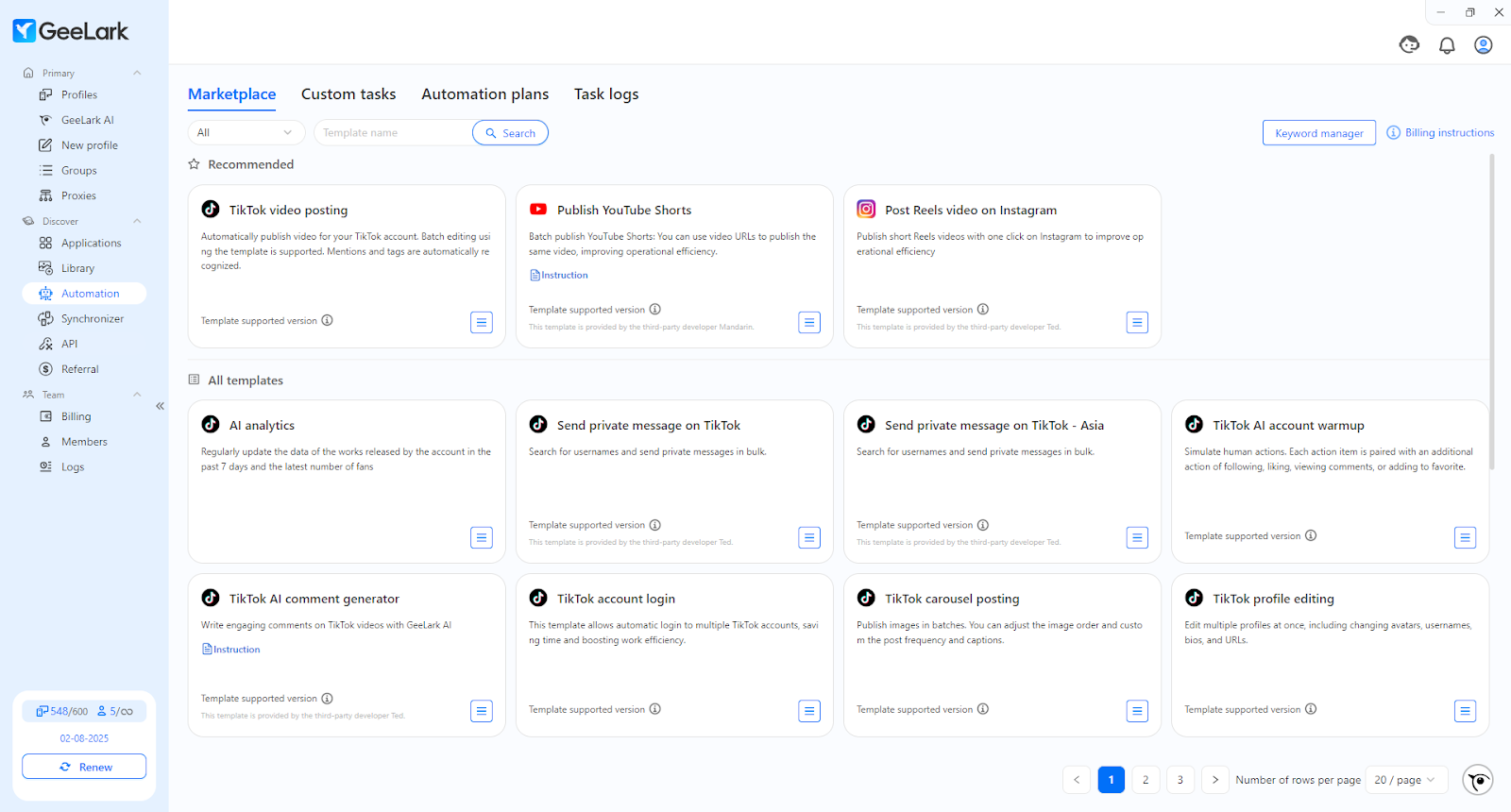Click the page vertical scrollbar
Image resolution: width=1511 pixels, height=812 pixels.
tap(1492, 312)
